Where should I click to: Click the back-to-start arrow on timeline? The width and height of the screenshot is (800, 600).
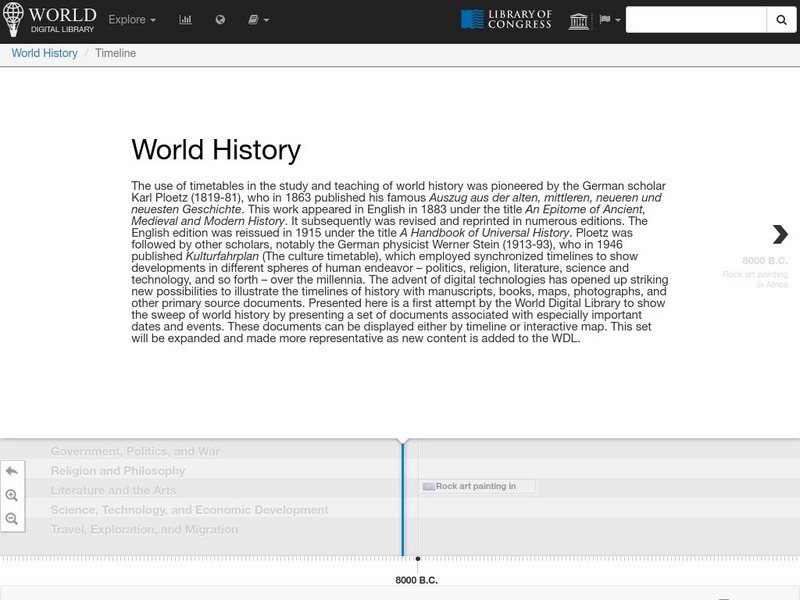12,471
